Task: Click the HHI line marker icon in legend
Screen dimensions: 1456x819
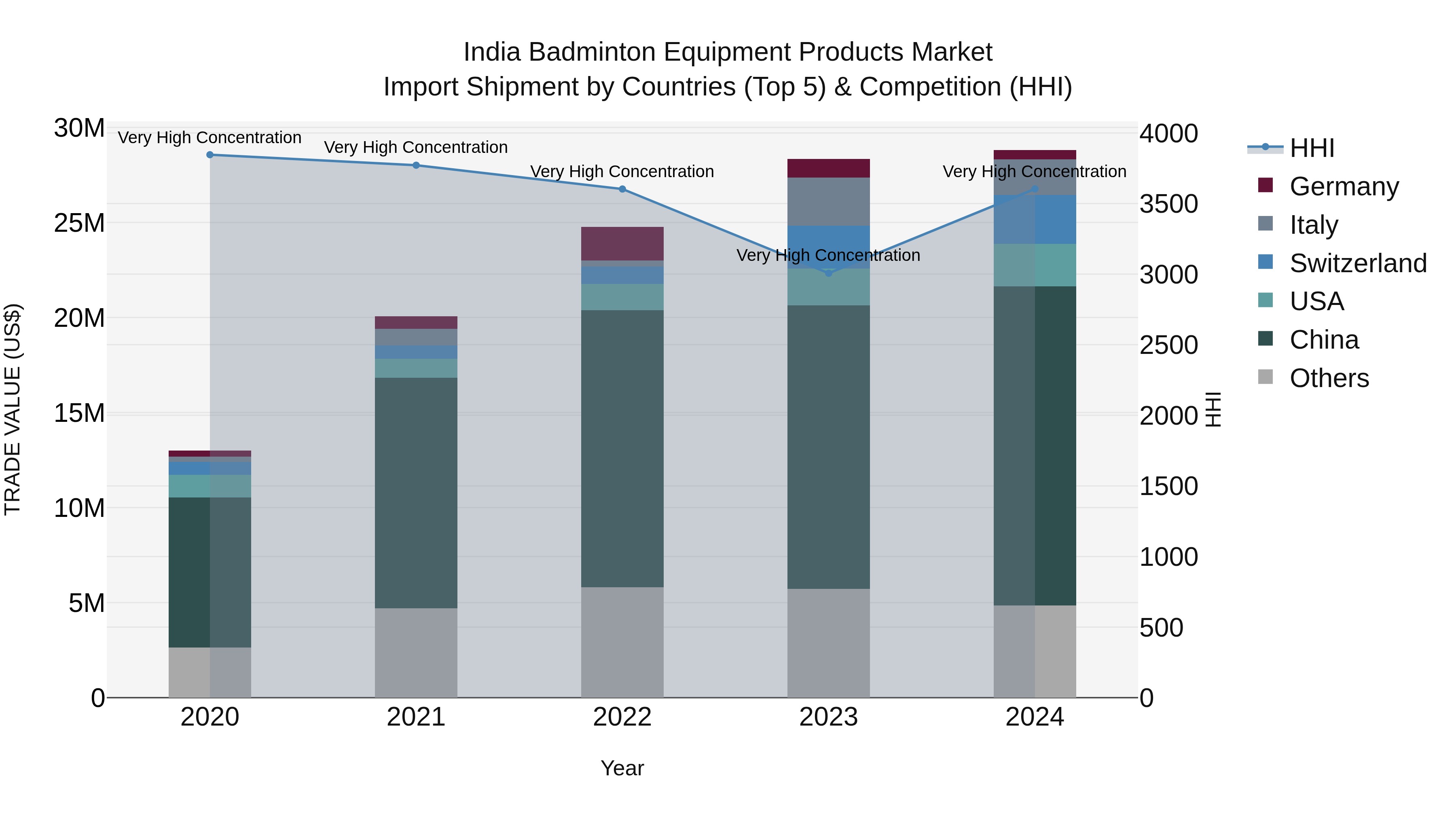Action: tap(1266, 148)
